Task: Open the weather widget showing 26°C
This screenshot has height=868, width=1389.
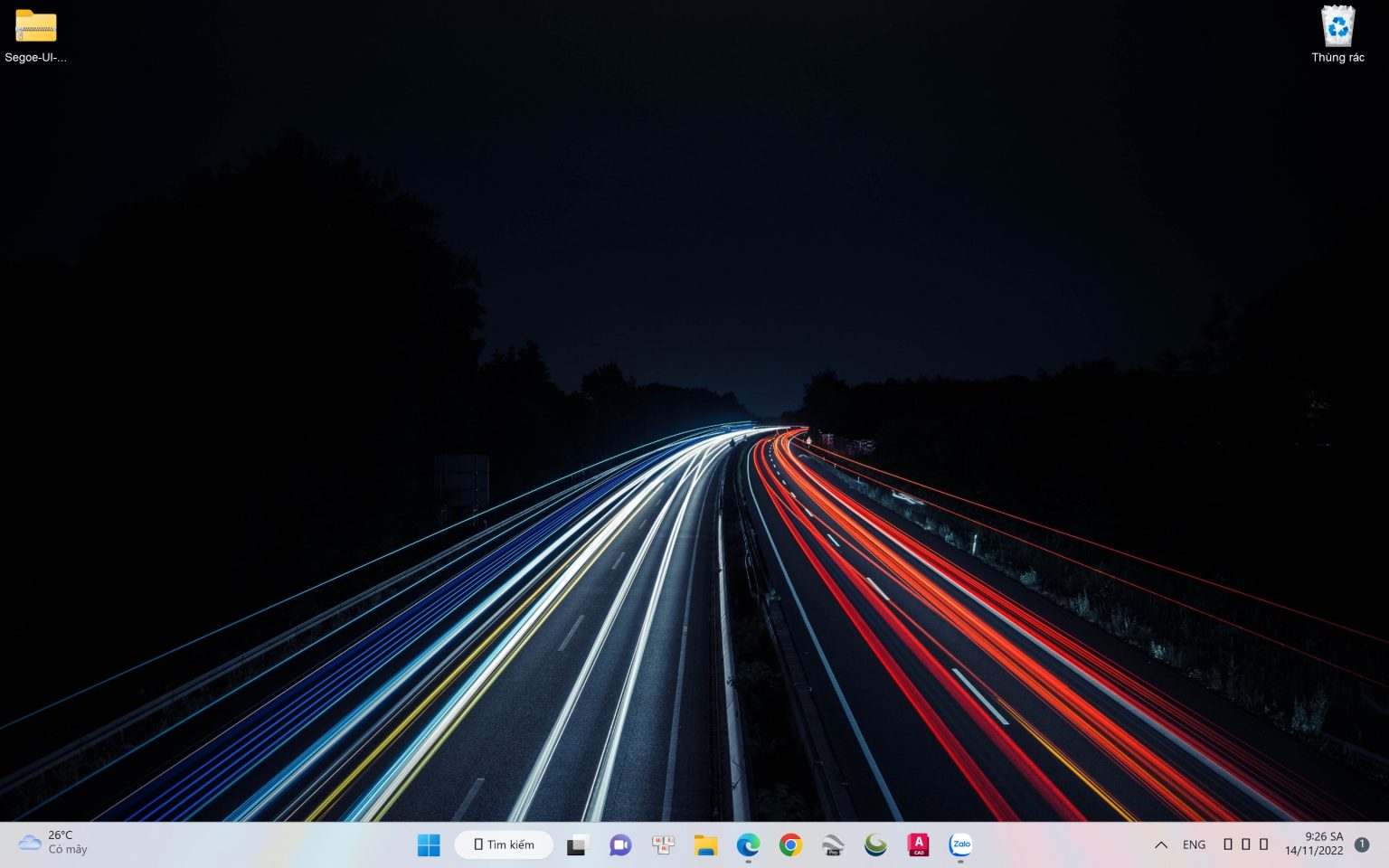Action: pos(52,843)
